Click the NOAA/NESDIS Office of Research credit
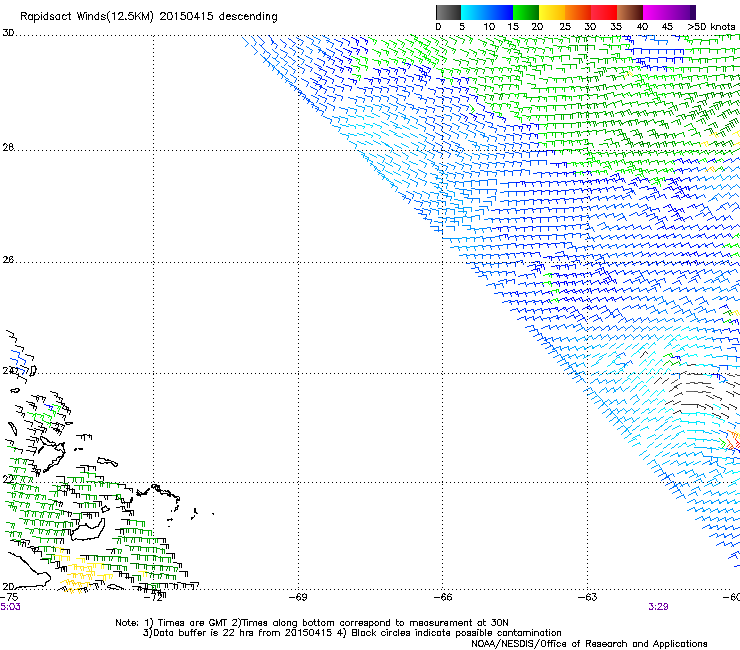Image resolution: width=740 pixels, height=650 pixels. click(x=589, y=643)
